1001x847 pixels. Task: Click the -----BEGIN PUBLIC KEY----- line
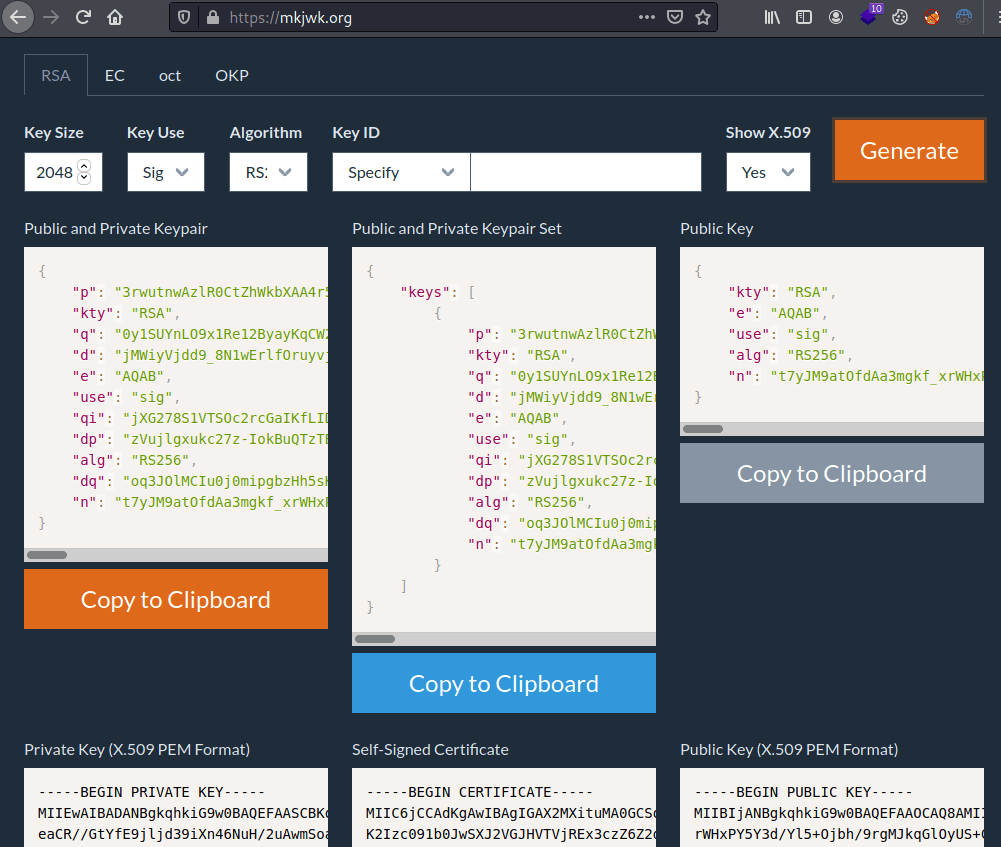click(803, 792)
